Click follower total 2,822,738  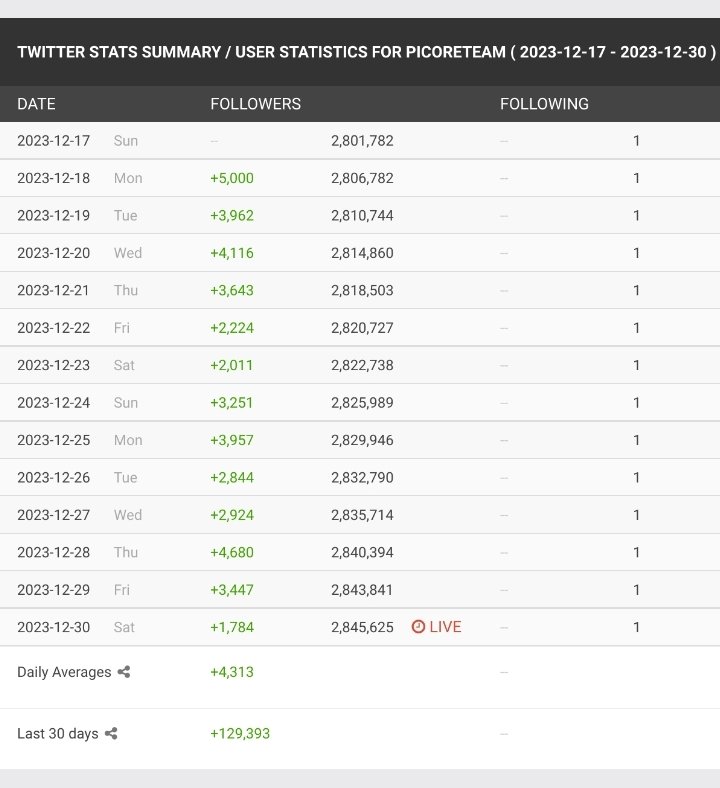(x=362, y=365)
